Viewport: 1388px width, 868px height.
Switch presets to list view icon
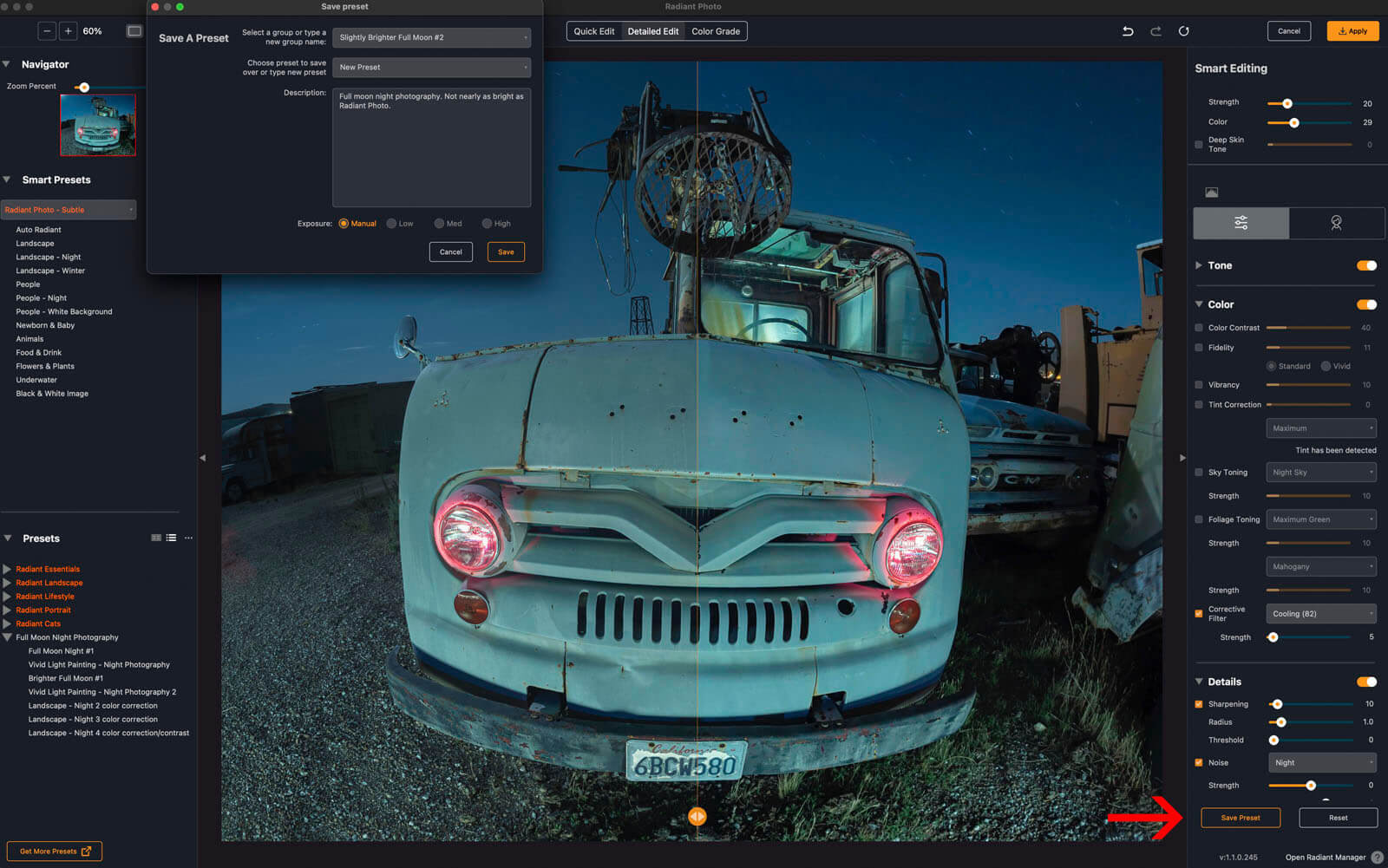[171, 538]
